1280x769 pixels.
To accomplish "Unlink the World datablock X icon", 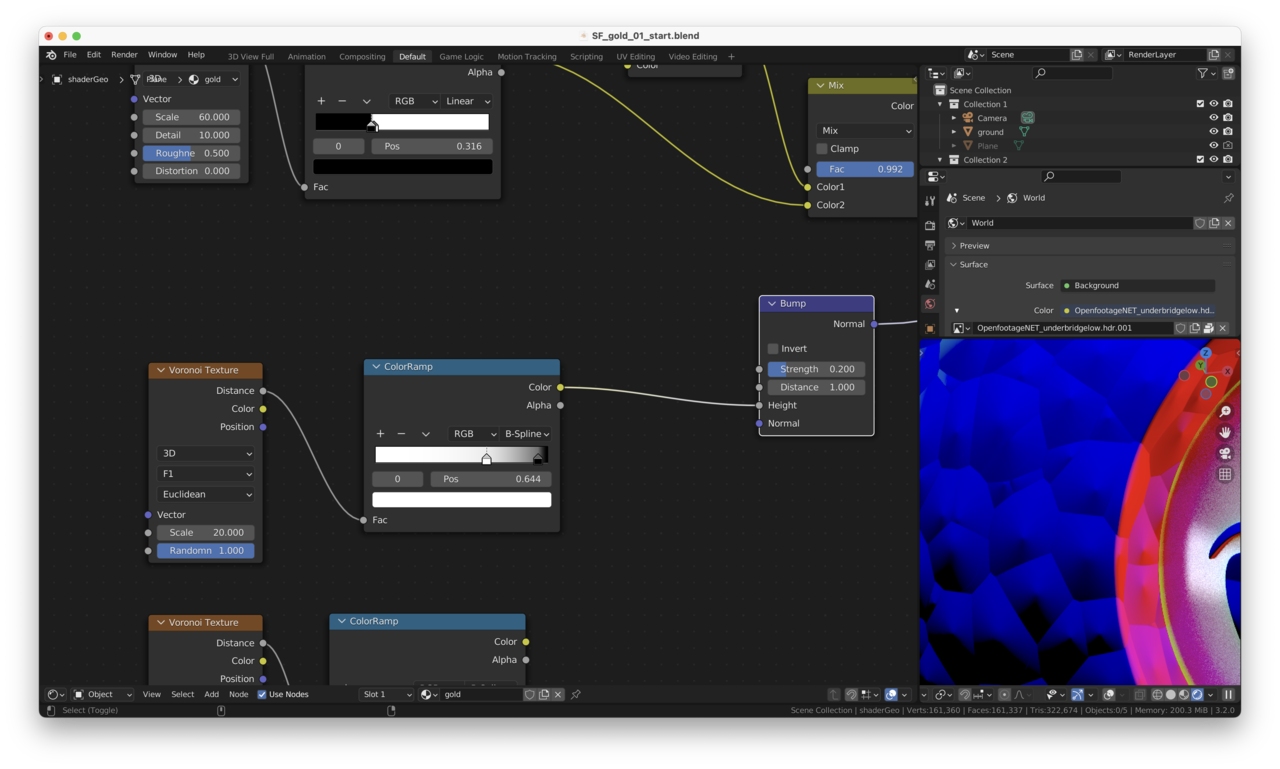I will point(1228,223).
